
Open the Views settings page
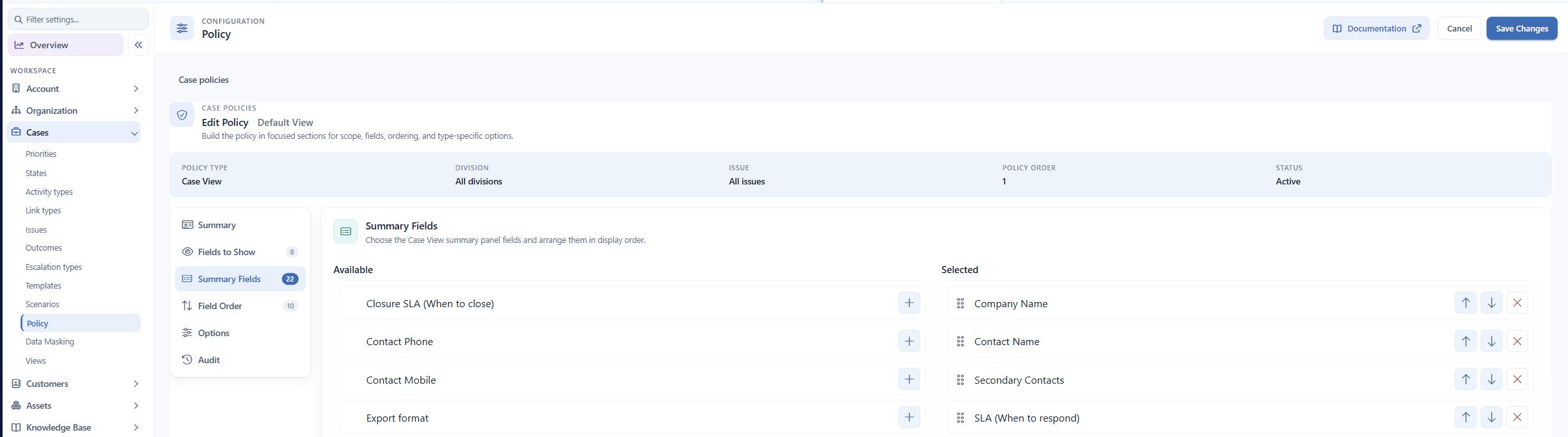tap(36, 361)
